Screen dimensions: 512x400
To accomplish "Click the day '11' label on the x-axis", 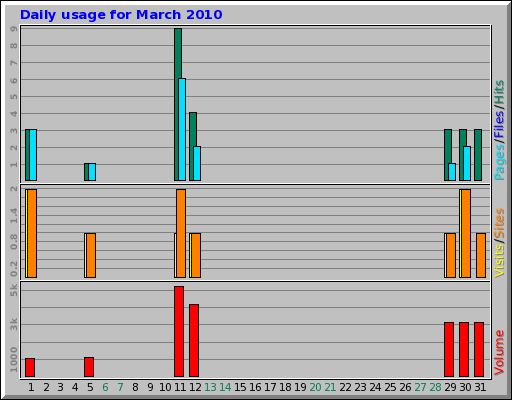I will pyautogui.click(x=180, y=387).
